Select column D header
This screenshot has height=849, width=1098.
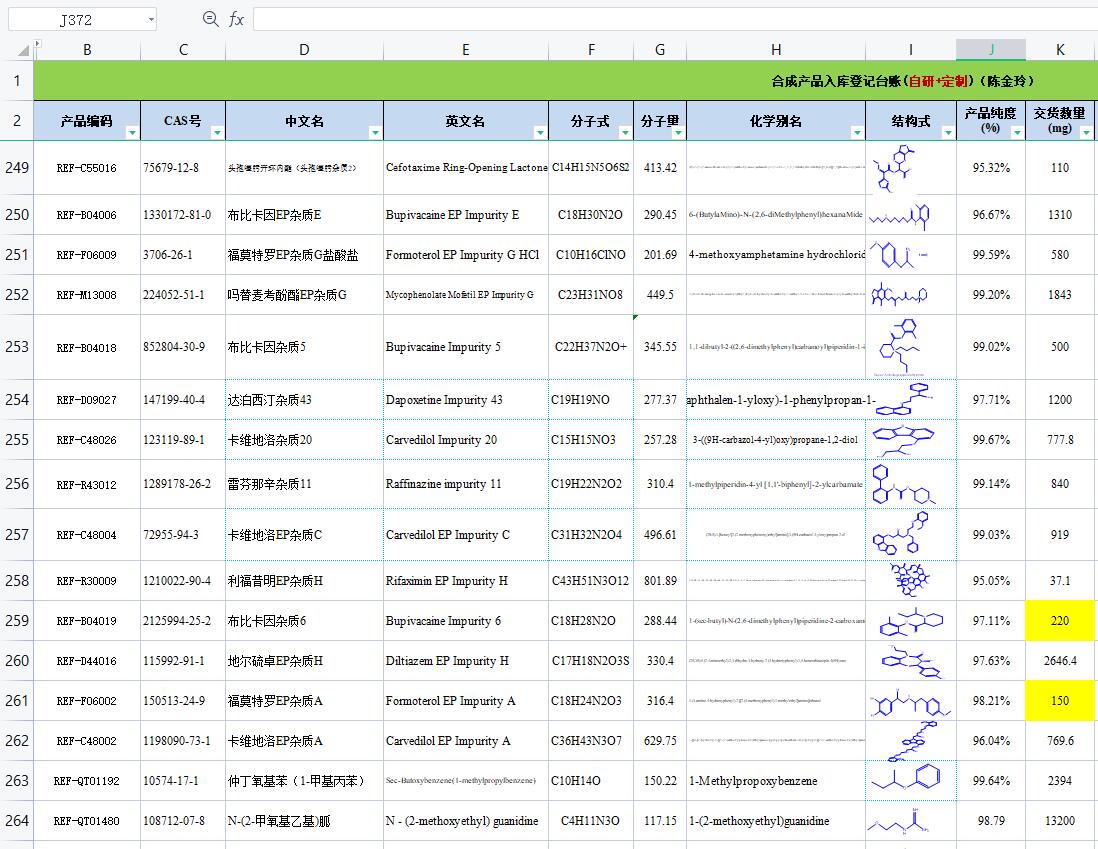pyautogui.click(x=304, y=50)
